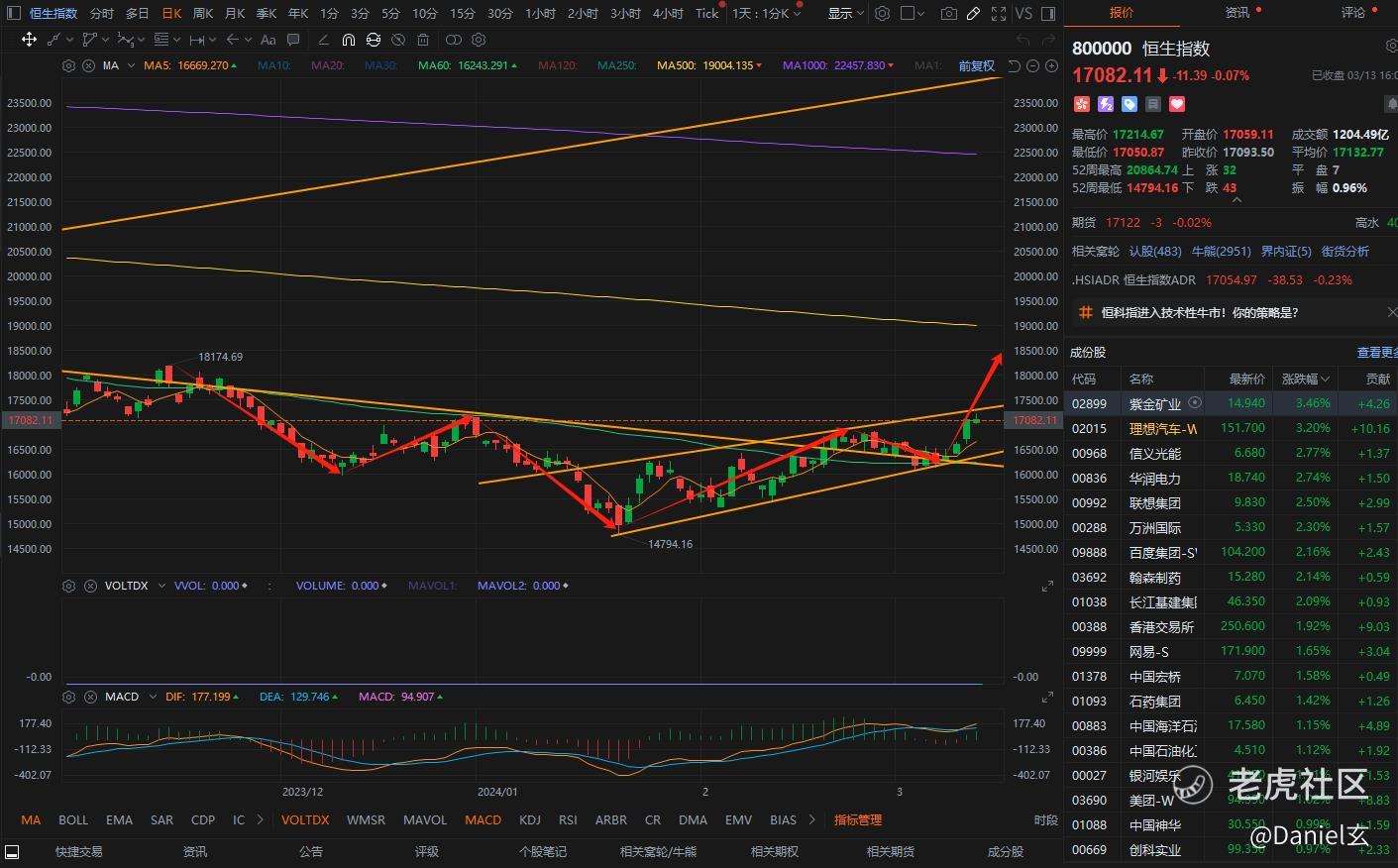Click the 指标管理 indicator management button
Viewport: 1398px width, 868px height.
[857, 819]
